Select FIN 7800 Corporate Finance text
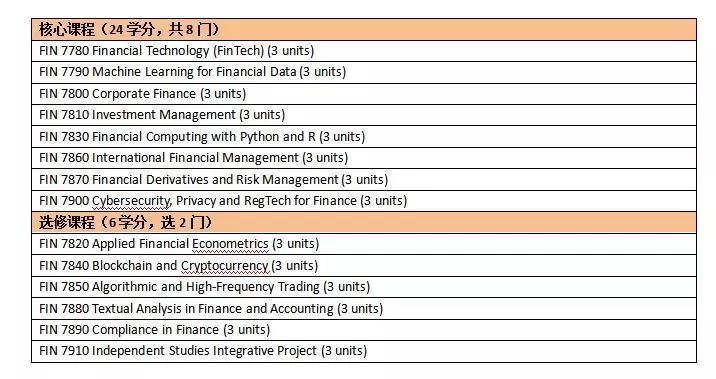The width and height of the screenshot is (716, 379). pos(142,94)
